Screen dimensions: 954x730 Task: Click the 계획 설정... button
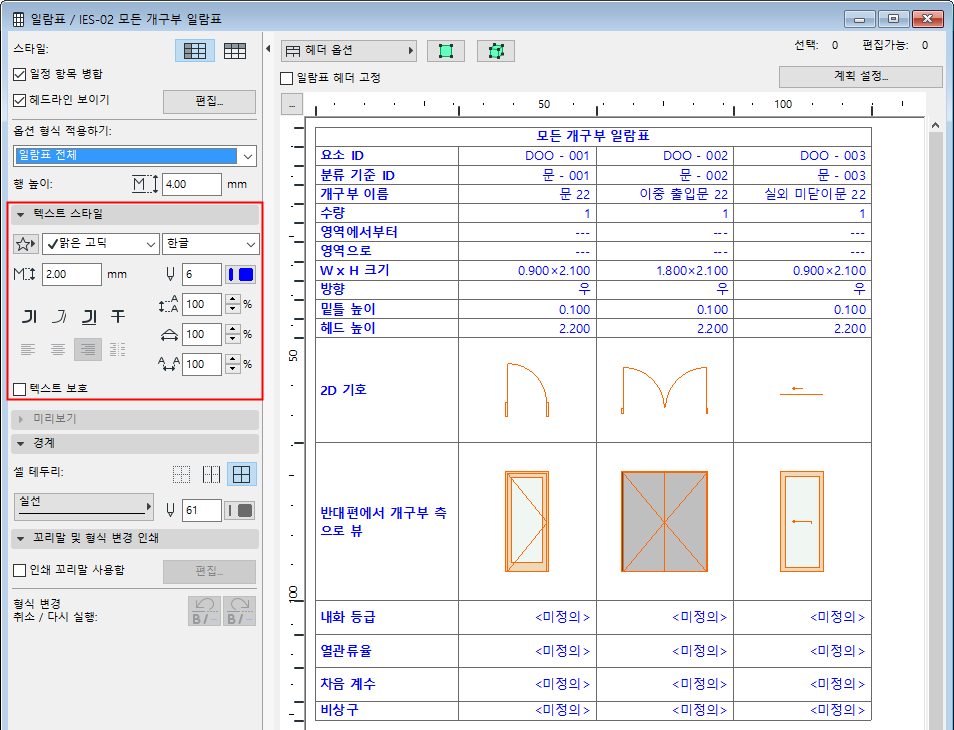pos(860,77)
